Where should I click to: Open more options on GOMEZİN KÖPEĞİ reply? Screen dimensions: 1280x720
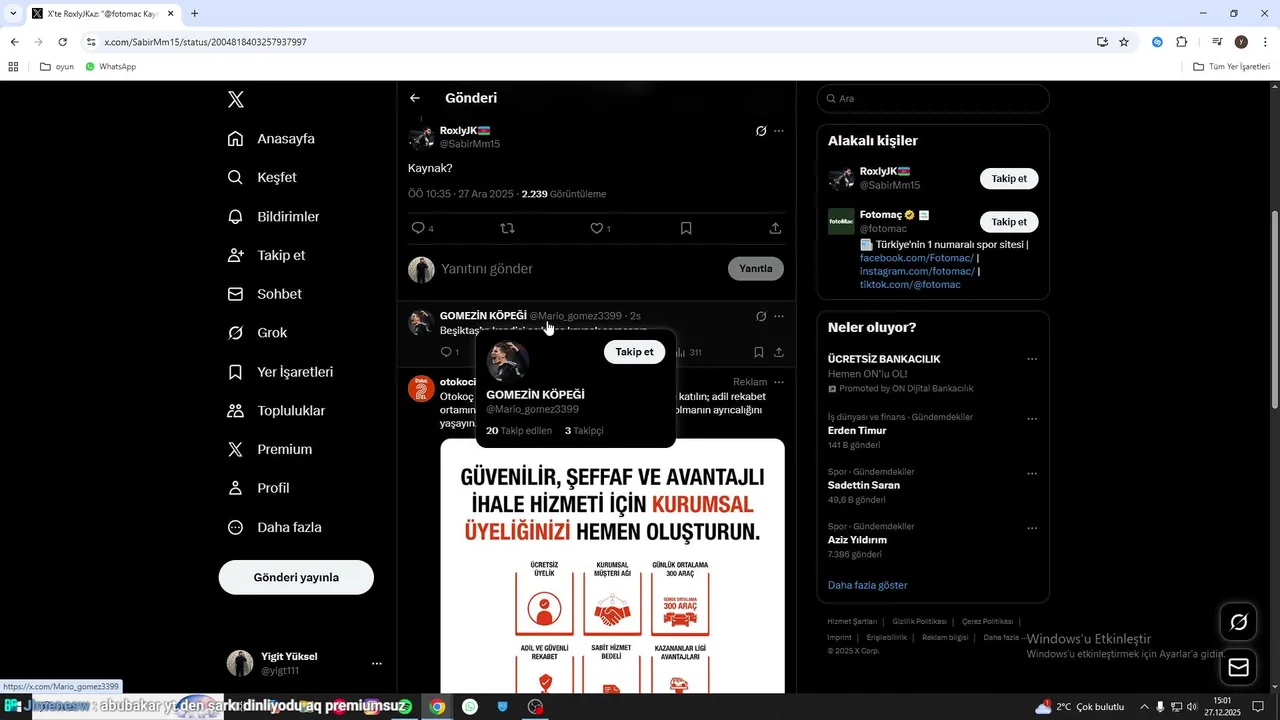coord(779,316)
